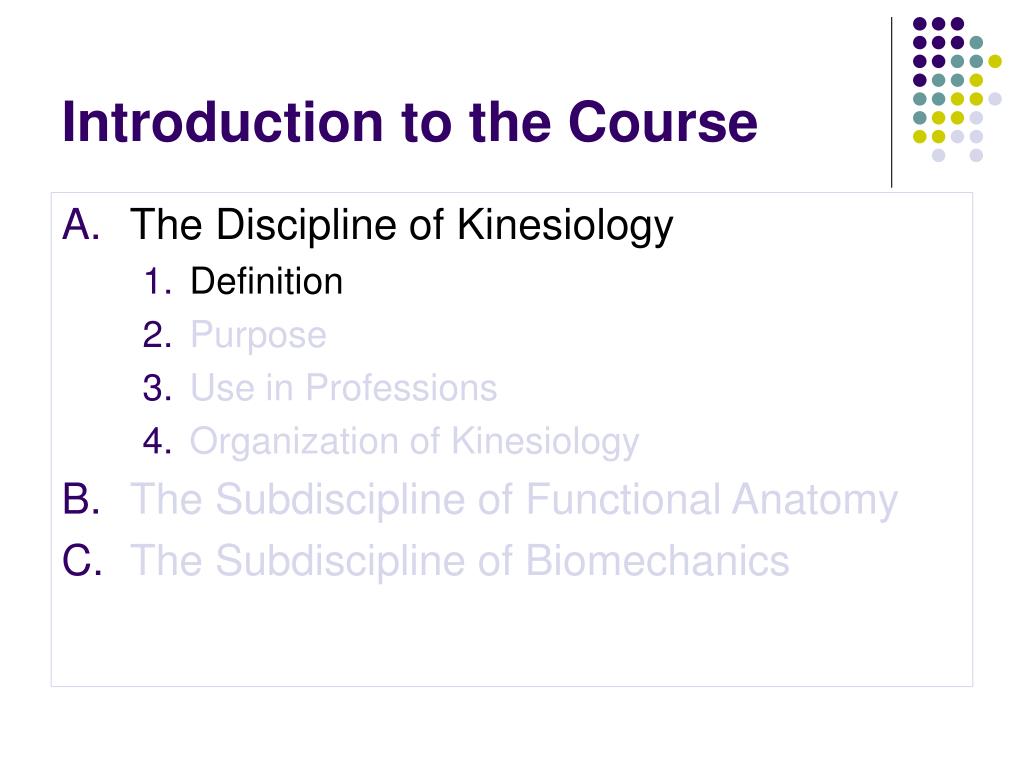
Task: Click list number '1.' before Definition
Action: 158,281
